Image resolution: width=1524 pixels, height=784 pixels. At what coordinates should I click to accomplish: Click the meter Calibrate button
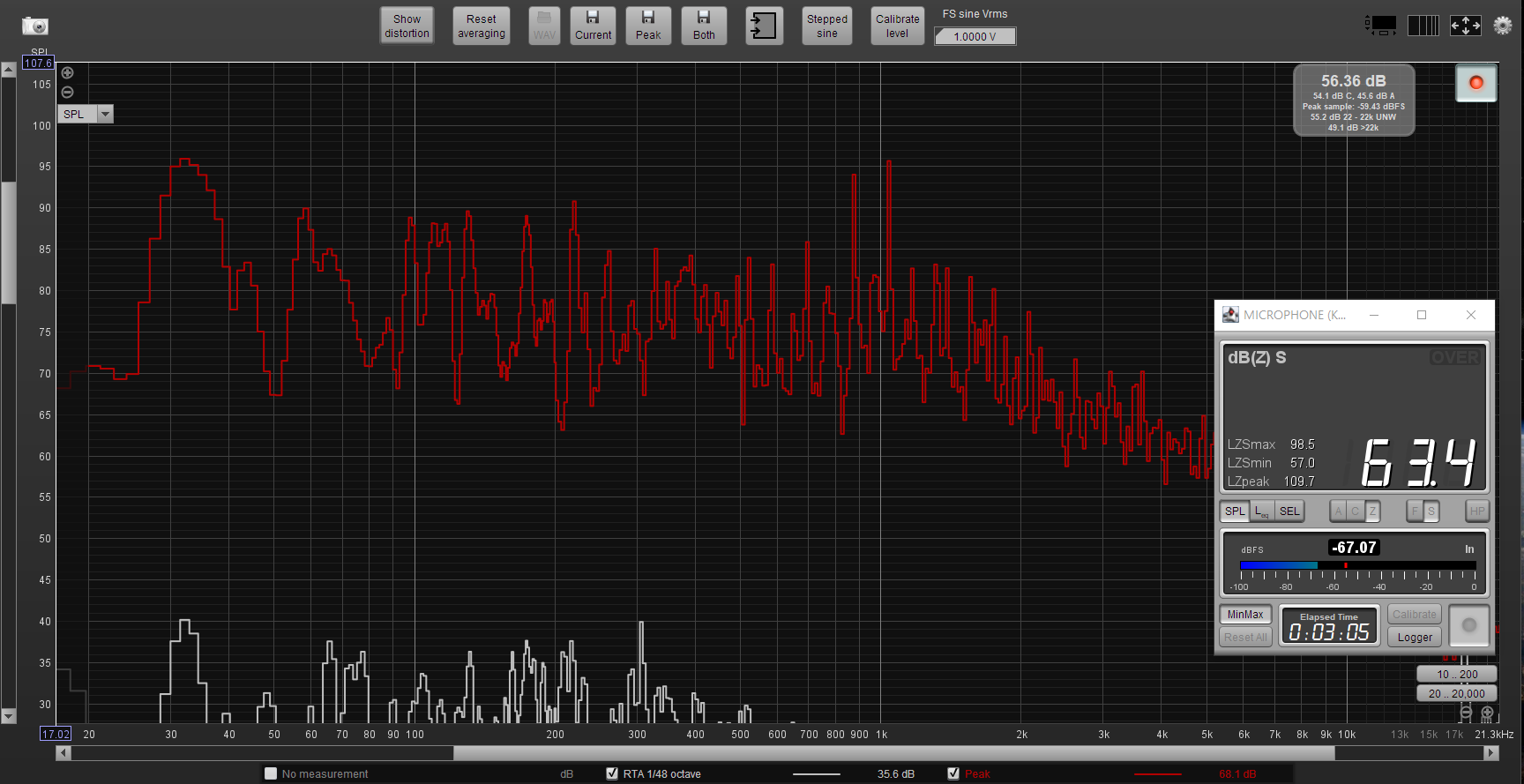(x=1415, y=615)
